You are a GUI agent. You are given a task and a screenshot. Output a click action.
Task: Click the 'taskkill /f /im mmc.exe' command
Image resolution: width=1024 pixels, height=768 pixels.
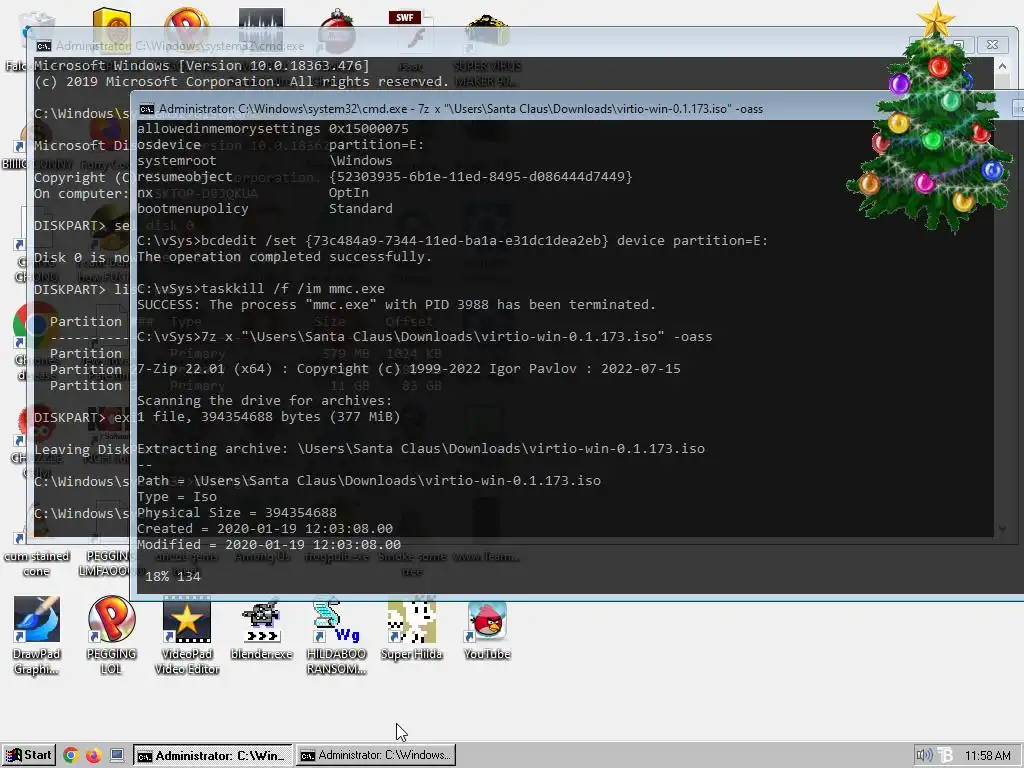point(261,289)
